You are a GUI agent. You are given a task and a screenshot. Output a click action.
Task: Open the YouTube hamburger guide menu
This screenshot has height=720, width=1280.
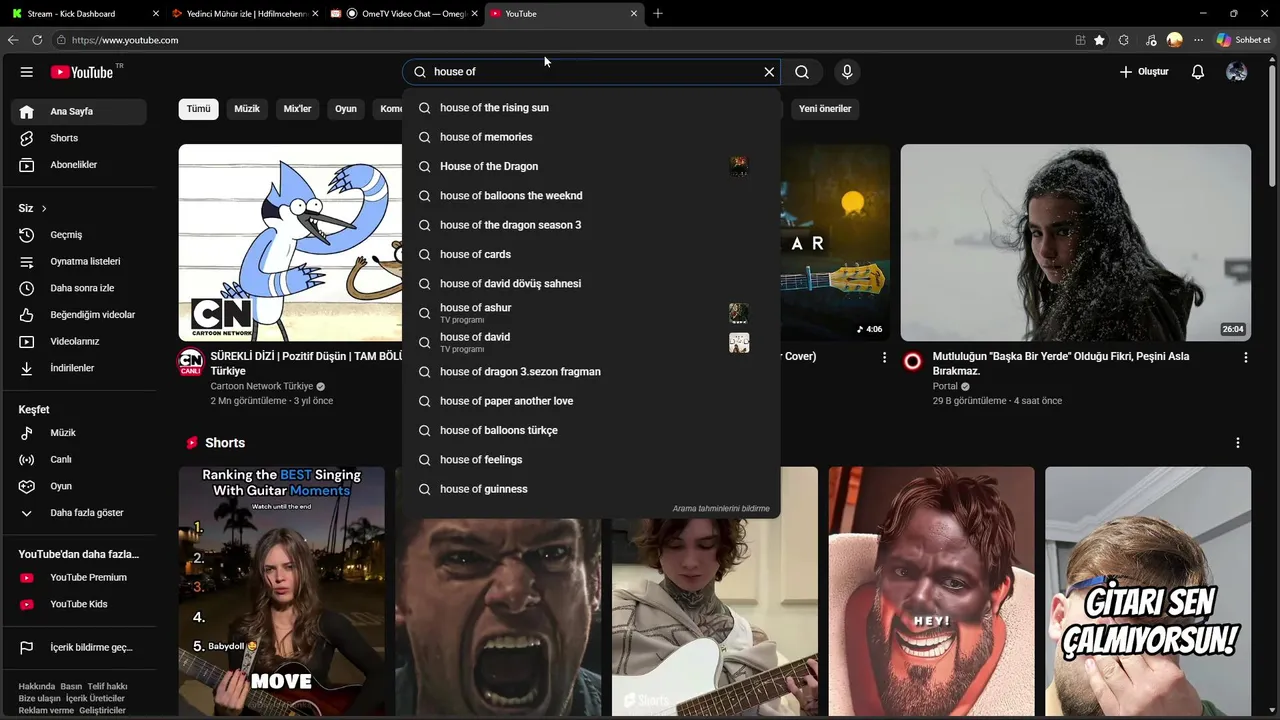(27, 72)
